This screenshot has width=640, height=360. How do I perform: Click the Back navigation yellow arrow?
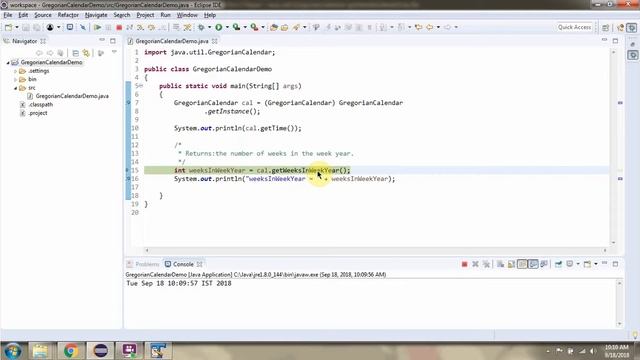click(430, 27)
